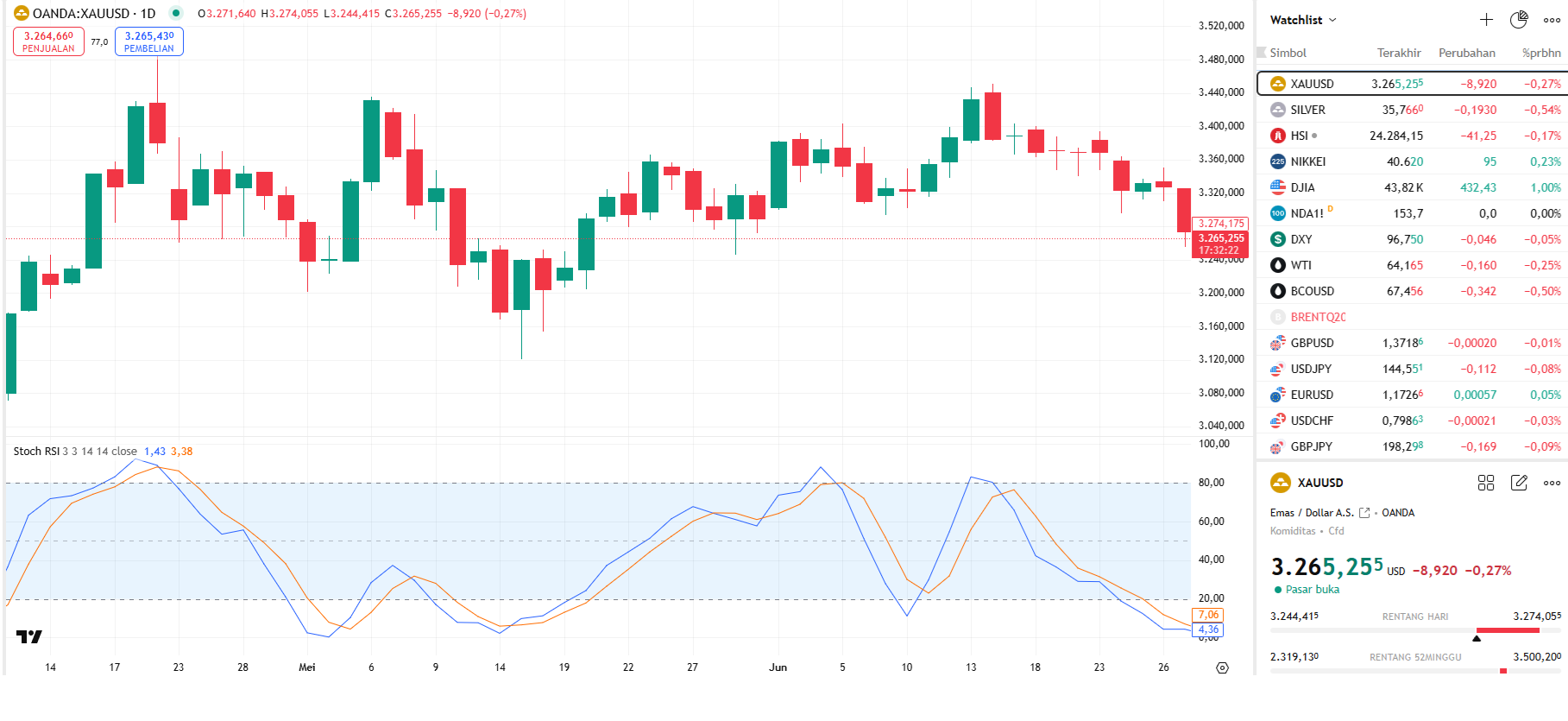Open three-dot menu in XAUUSD details panel
Image resolution: width=1568 pixels, height=721 pixels.
[x=1552, y=483]
